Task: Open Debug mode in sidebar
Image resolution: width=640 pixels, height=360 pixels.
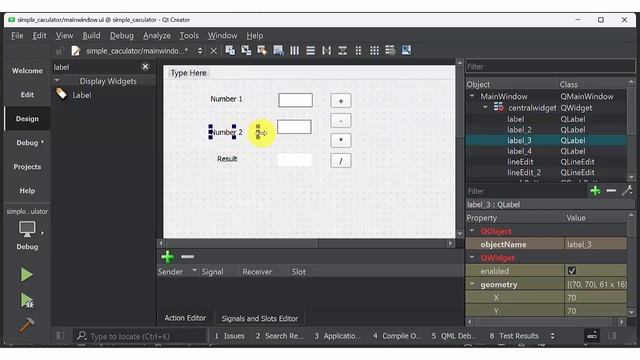Action: [27, 142]
